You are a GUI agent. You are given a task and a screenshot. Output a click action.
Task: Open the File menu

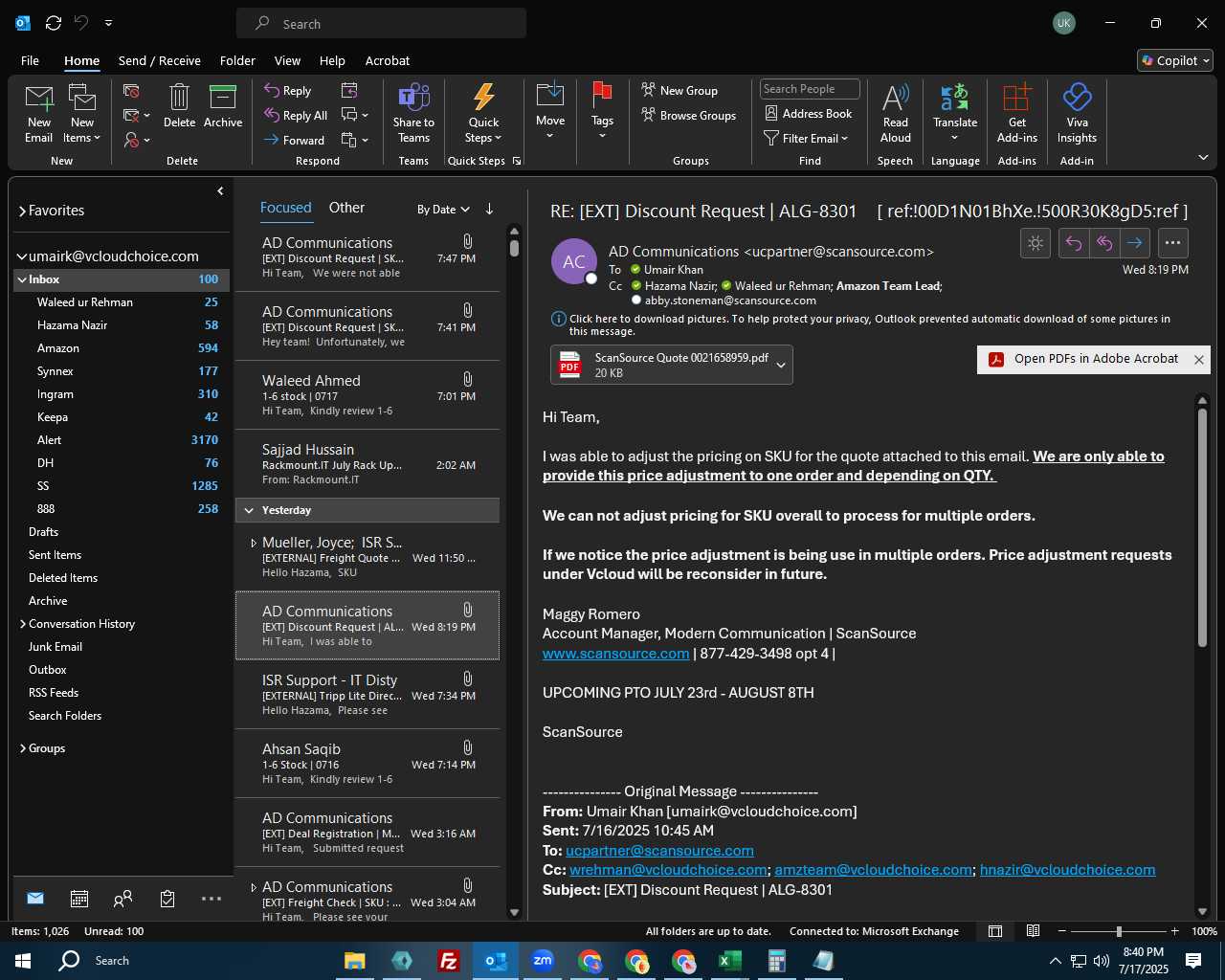(x=30, y=60)
